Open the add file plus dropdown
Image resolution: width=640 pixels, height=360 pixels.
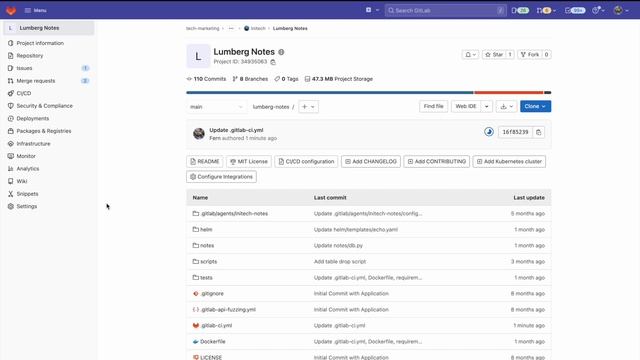tap(309, 107)
